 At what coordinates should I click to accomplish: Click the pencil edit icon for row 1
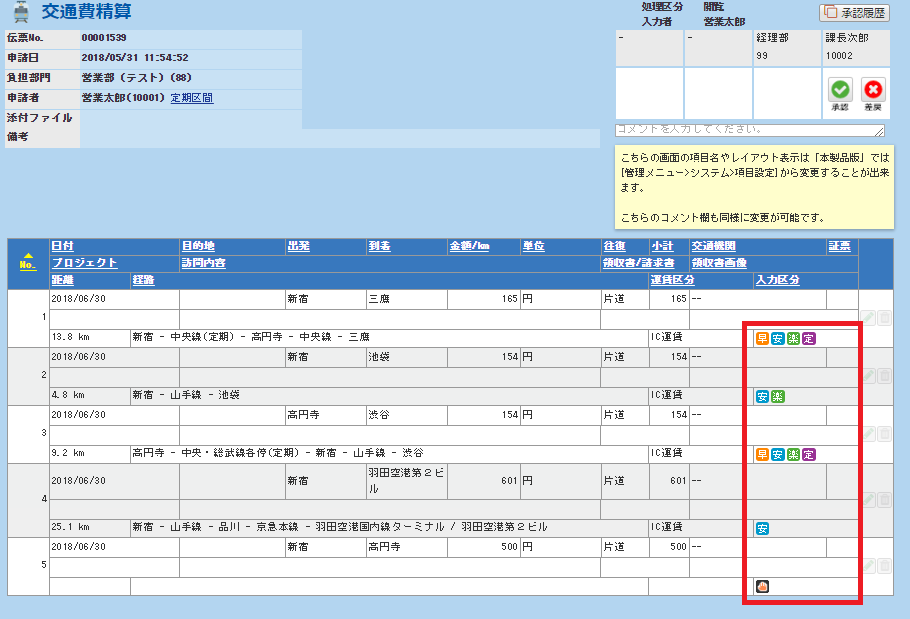coord(869,317)
